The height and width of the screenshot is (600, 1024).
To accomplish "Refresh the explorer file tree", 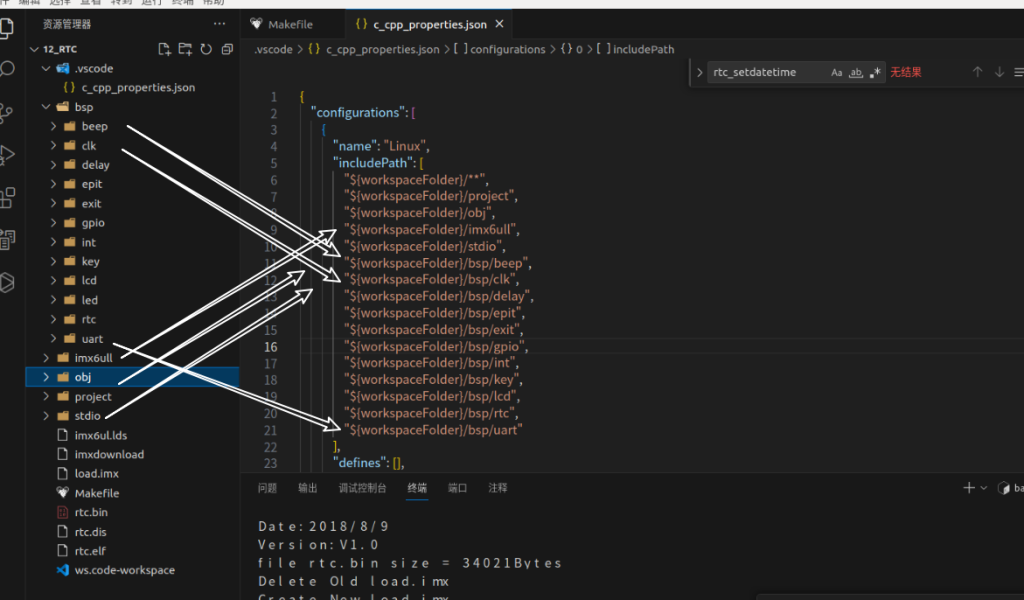I will (206, 49).
